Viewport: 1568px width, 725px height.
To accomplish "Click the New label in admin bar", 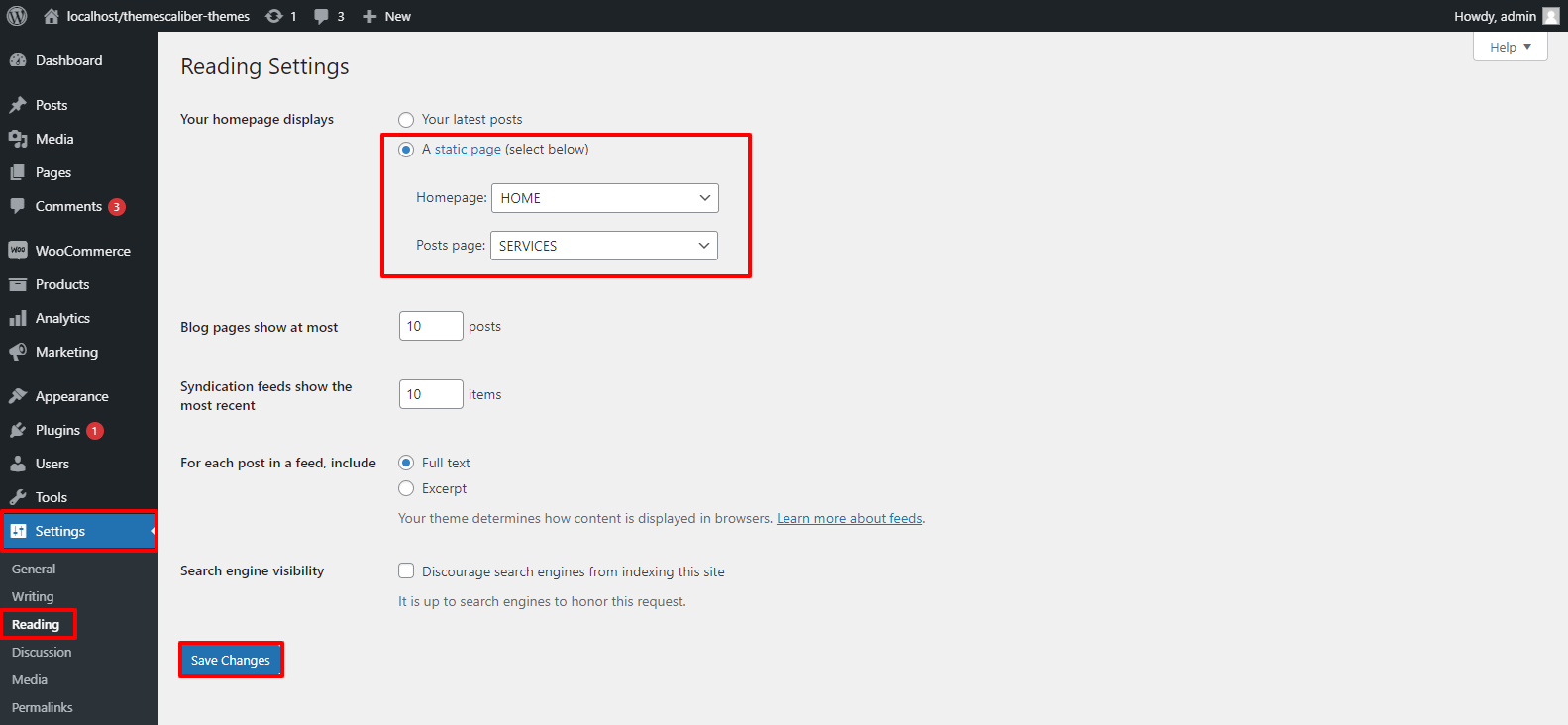I will pos(398,16).
